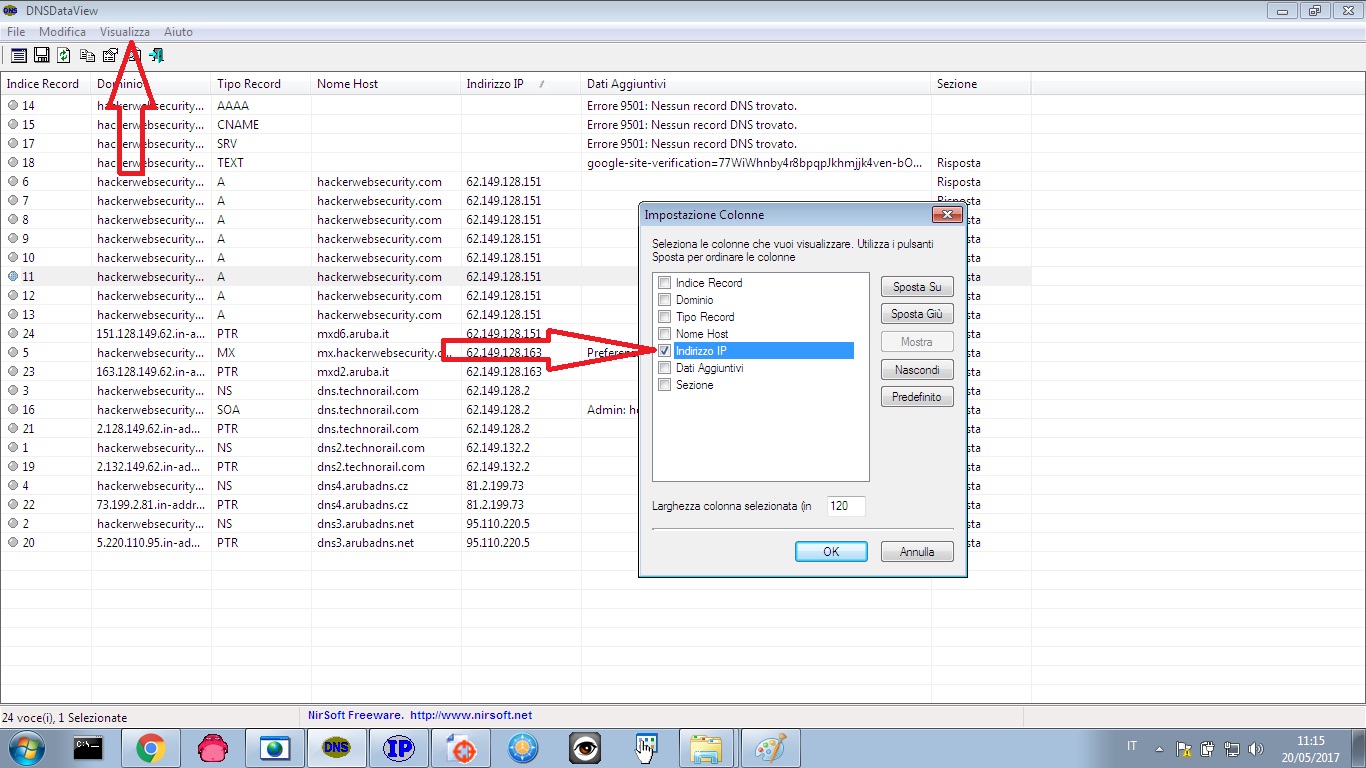
Task: Show hidden tray icons arrow
Action: (x=1159, y=748)
